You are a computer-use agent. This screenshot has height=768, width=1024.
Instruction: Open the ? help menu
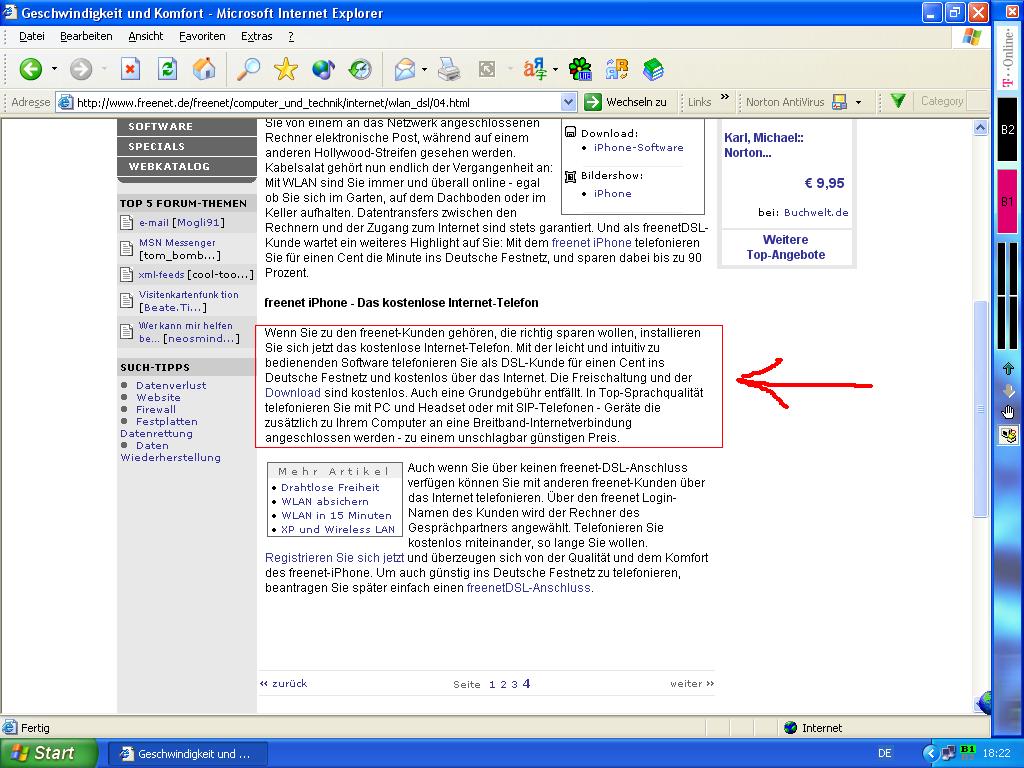291,37
